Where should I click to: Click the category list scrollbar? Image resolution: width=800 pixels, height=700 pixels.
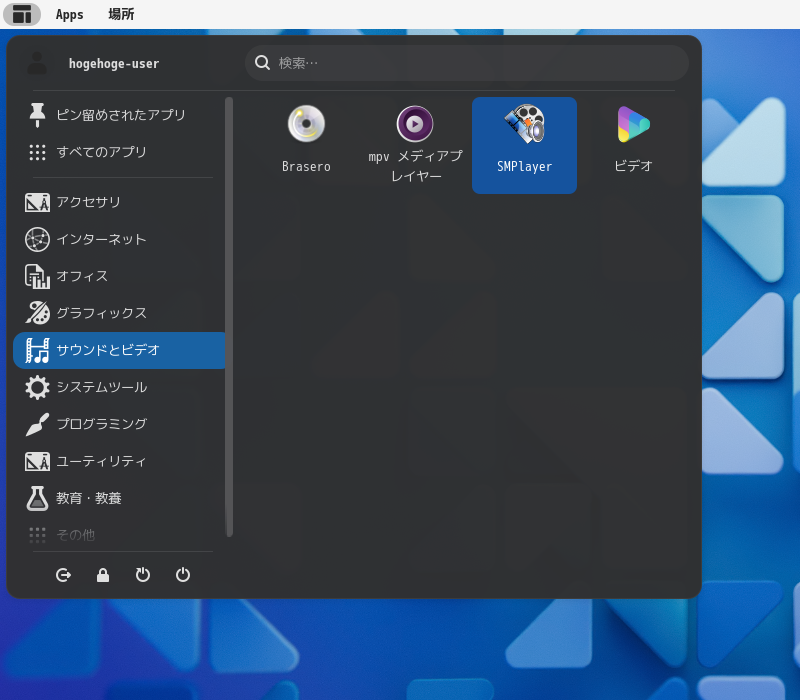pos(229,317)
